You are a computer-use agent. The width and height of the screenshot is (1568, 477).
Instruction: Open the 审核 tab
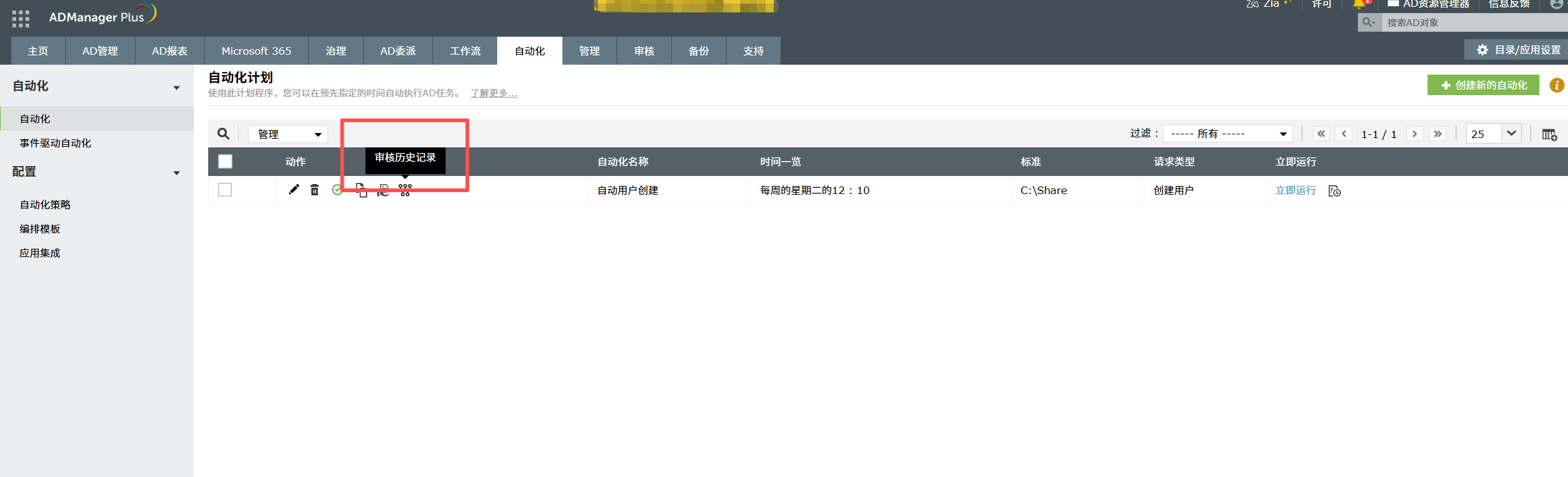pos(644,51)
